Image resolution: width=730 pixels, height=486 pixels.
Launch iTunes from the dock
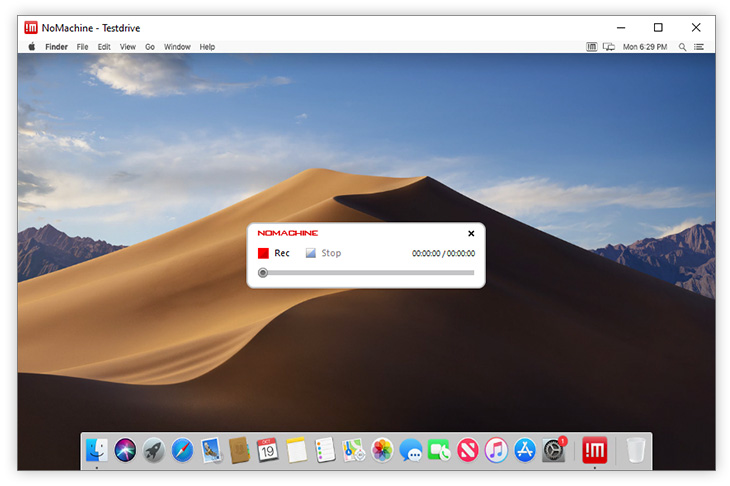pos(496,450)
